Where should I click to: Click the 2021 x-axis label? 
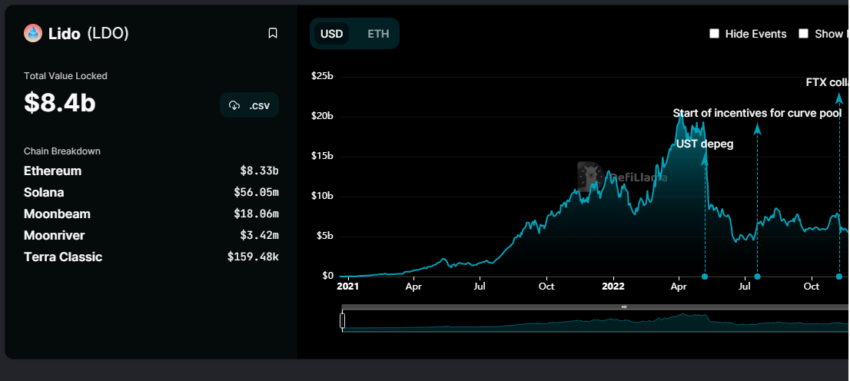click(x=347, y=286)
